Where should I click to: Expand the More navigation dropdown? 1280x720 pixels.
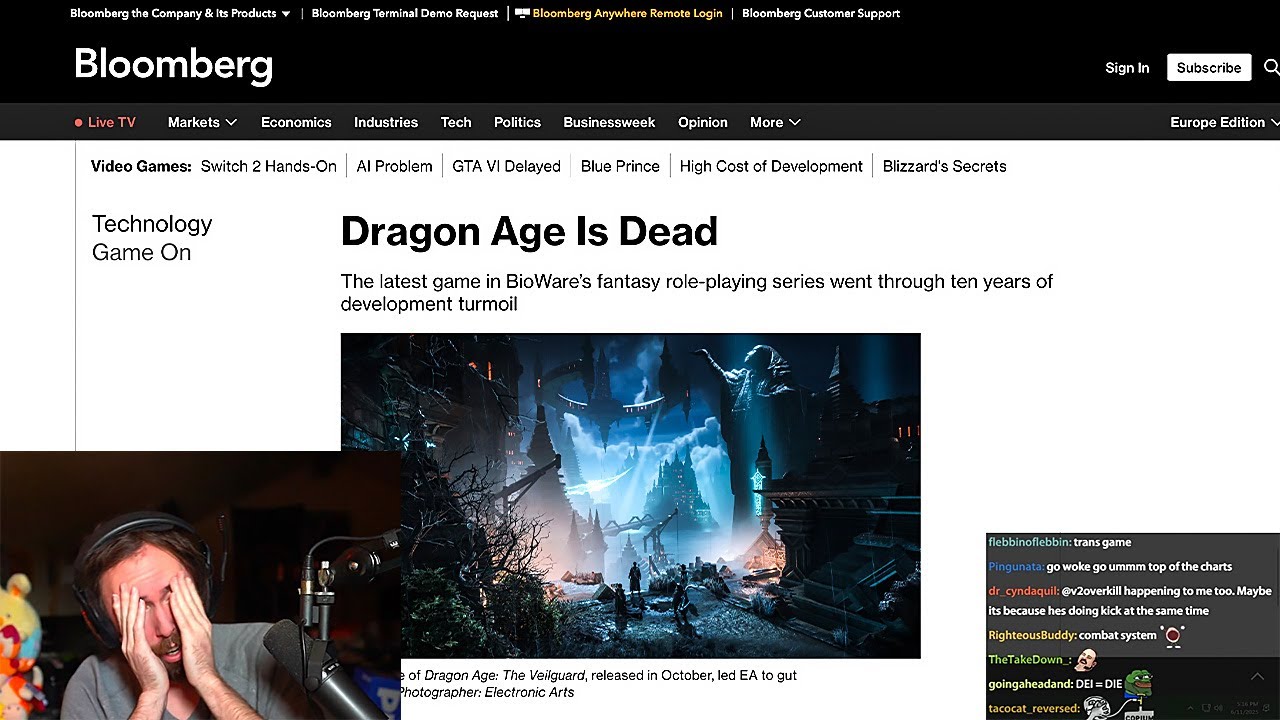tap(775, 122)
